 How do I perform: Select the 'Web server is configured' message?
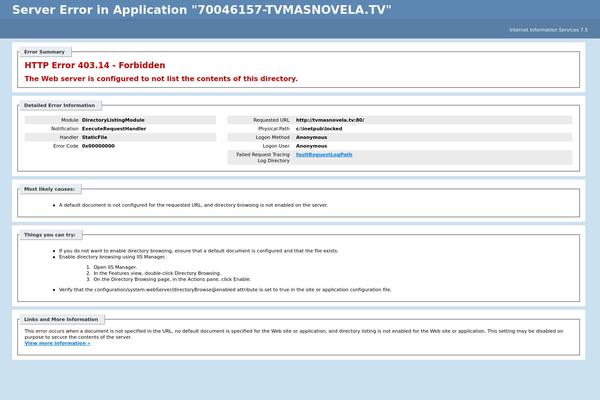point(161,79)
